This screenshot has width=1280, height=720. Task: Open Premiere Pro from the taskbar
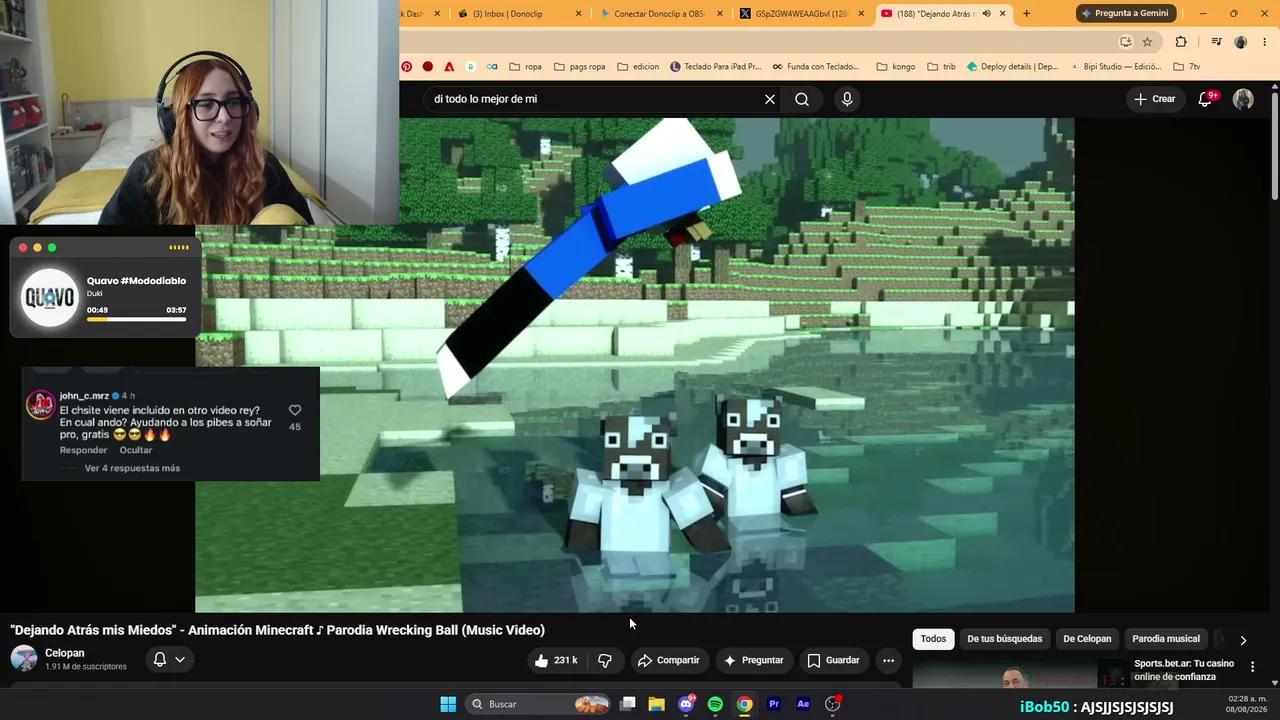click(774, 704)
